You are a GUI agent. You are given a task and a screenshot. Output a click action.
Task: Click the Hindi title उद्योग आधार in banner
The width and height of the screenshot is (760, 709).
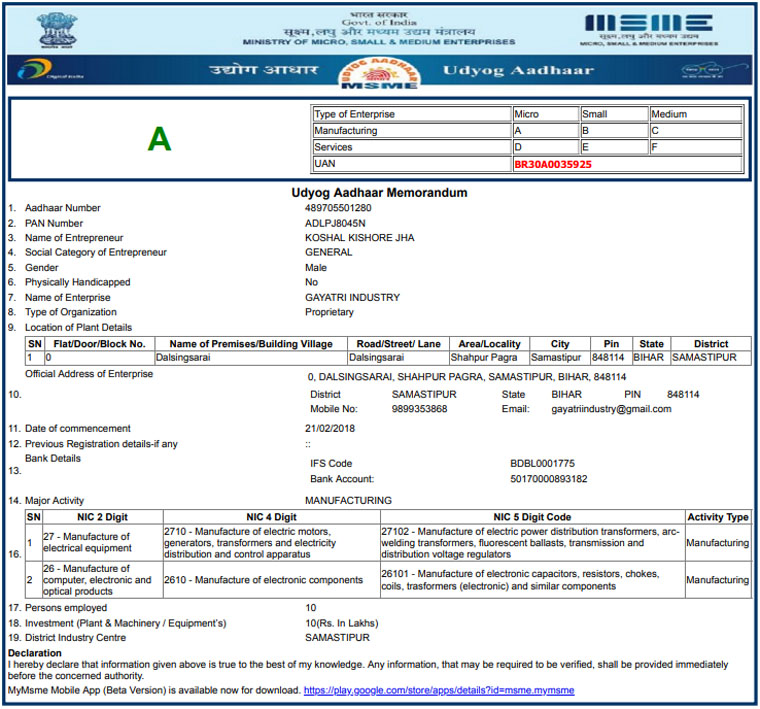click(x=264, y=71)
